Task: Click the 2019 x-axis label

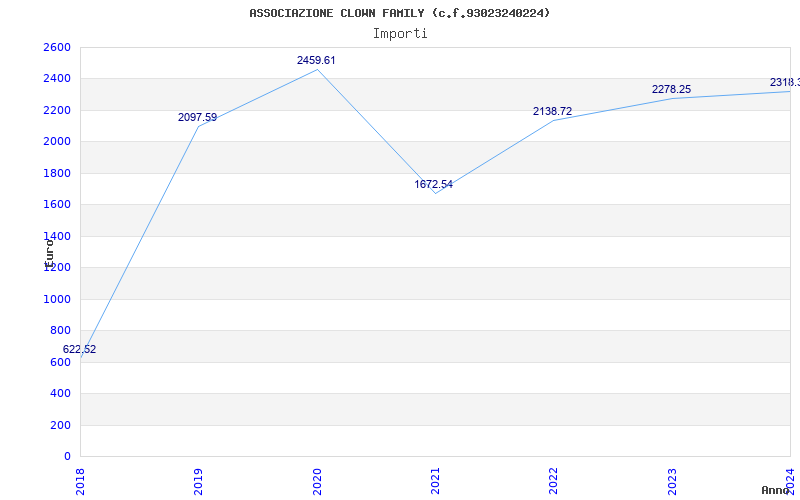Action: tap(198, 481)
